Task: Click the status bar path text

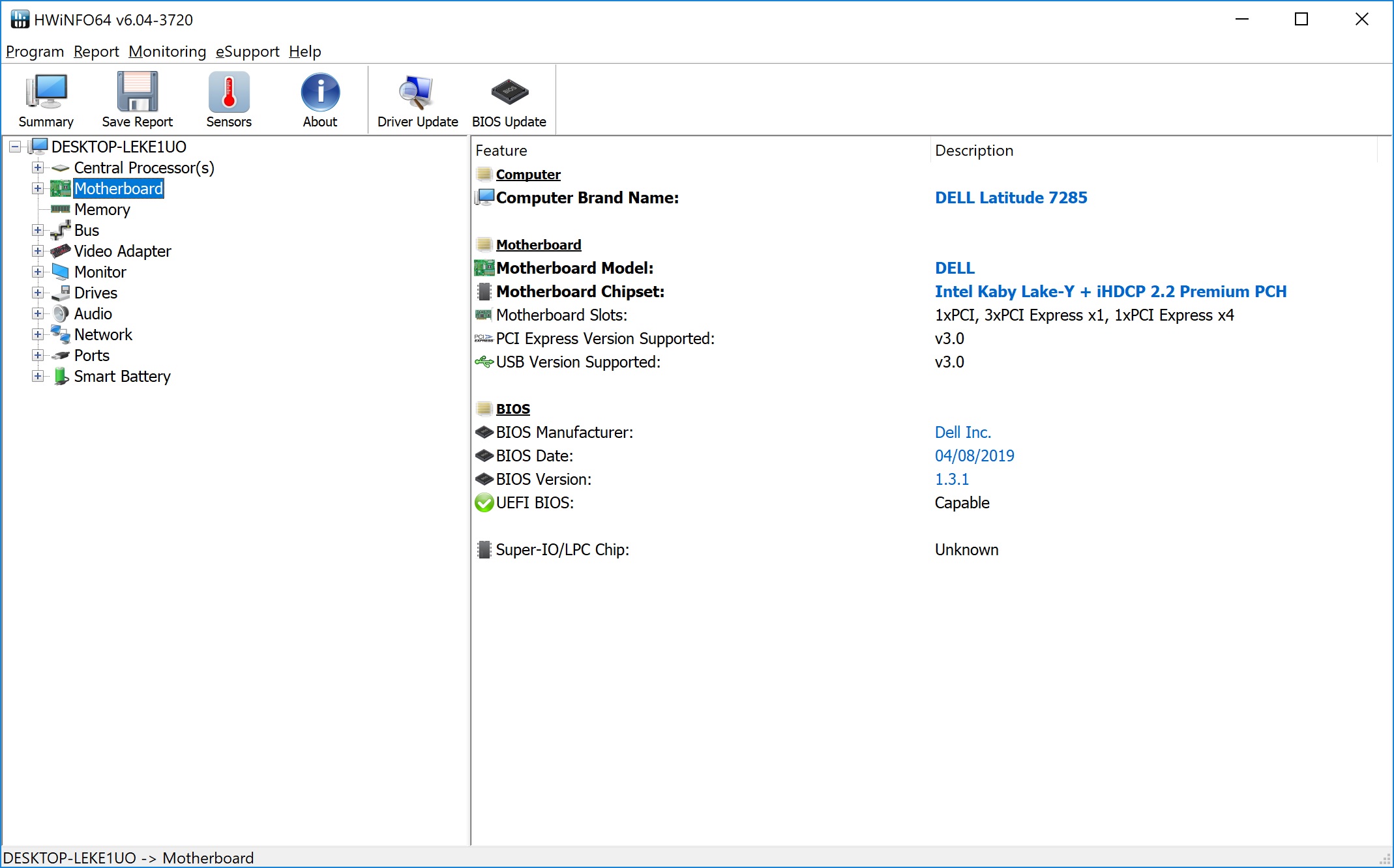Action: pos(128,858)
